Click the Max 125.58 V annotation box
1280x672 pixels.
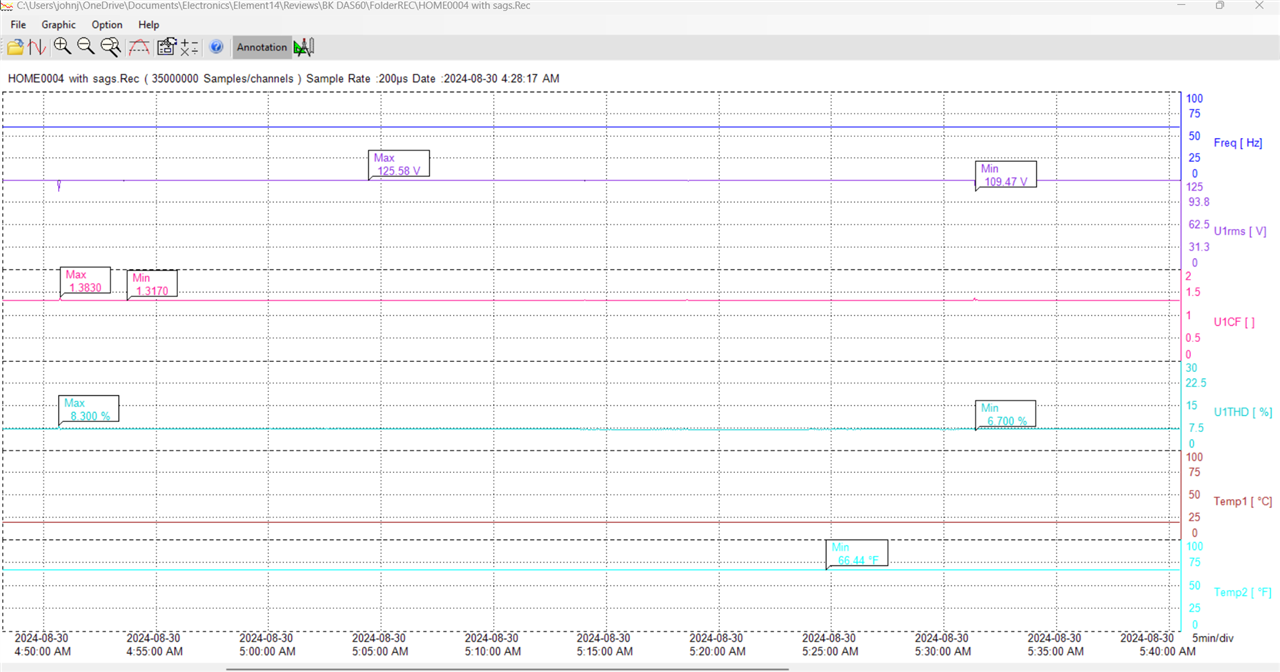[x=399, y=164]
